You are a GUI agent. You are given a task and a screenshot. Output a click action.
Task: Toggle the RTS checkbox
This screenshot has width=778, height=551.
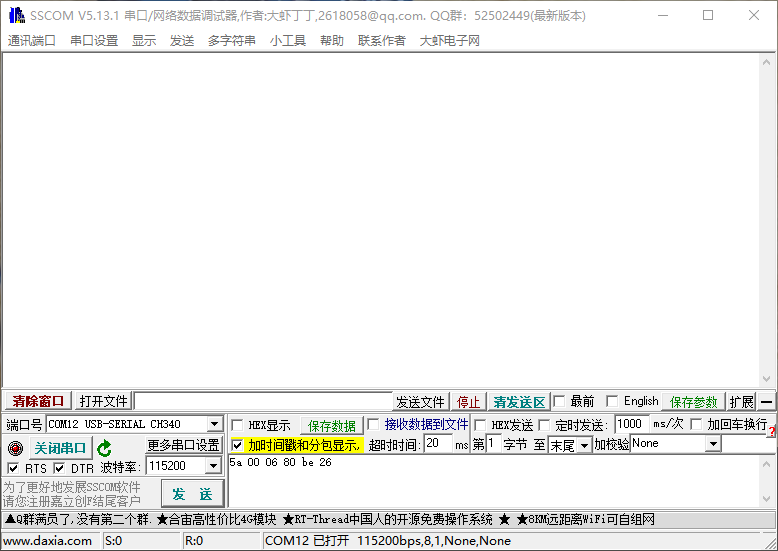[x=13, y=468]
